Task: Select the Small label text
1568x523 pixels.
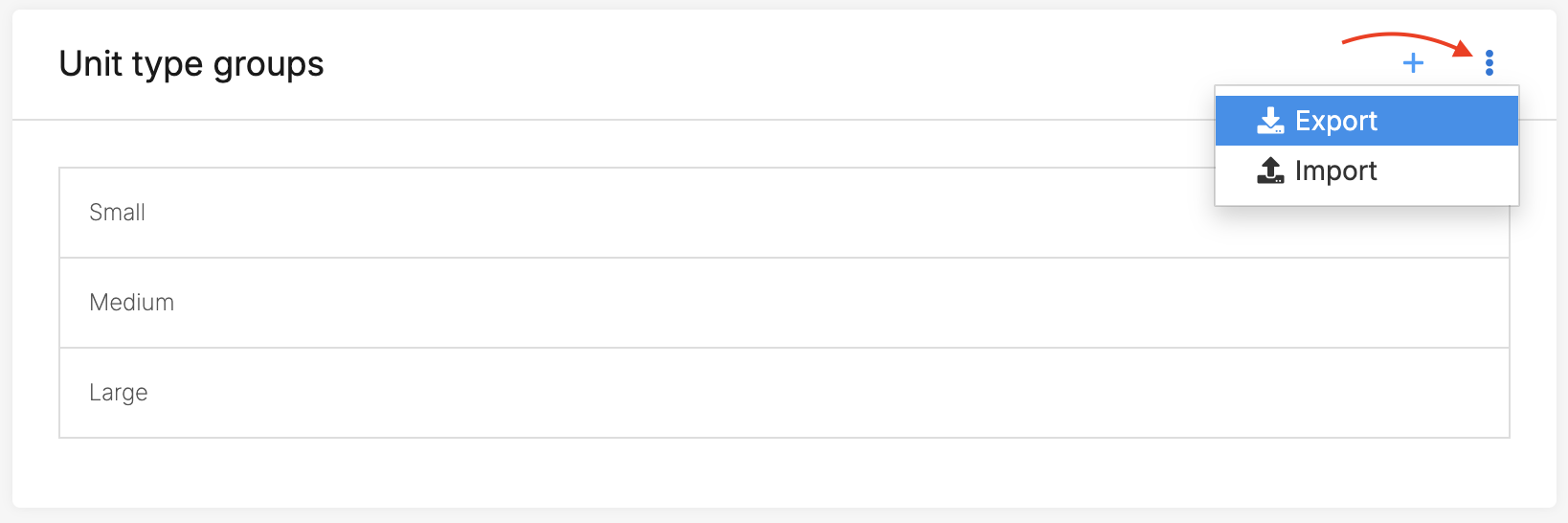Action: tap(117, 213)
